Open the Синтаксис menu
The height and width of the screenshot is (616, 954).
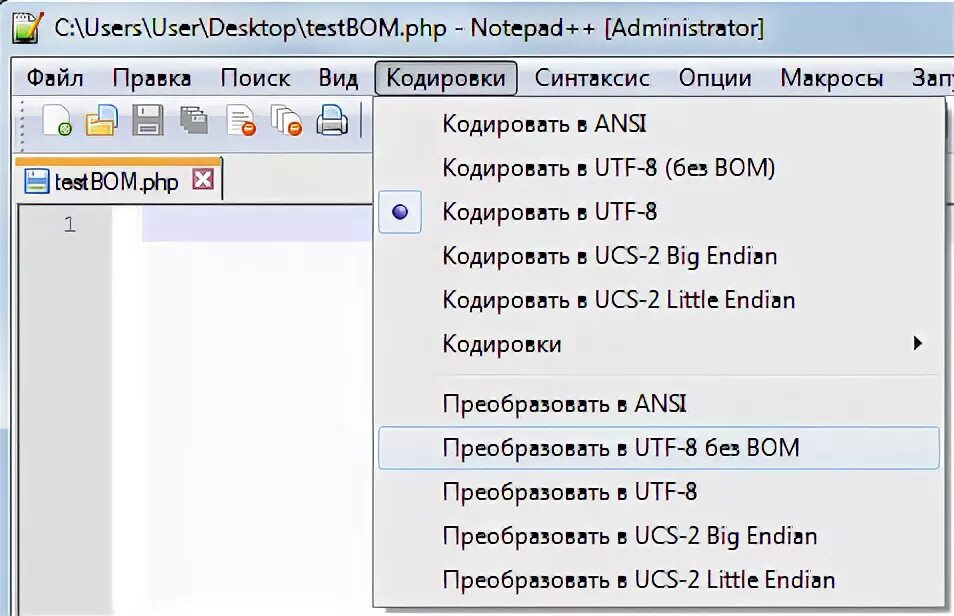point(592,79)
